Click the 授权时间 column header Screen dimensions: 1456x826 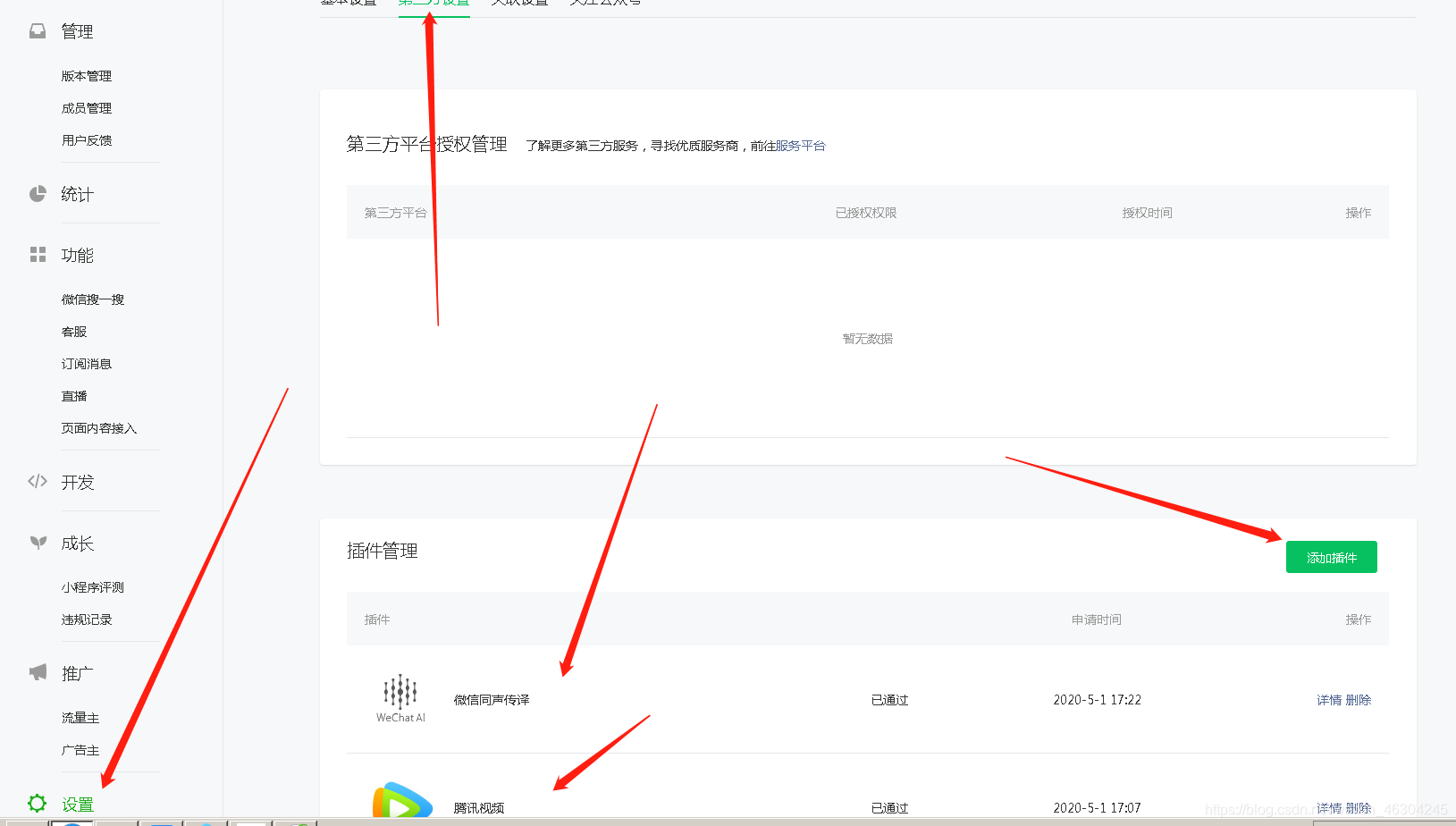(x=1148, y=213)
